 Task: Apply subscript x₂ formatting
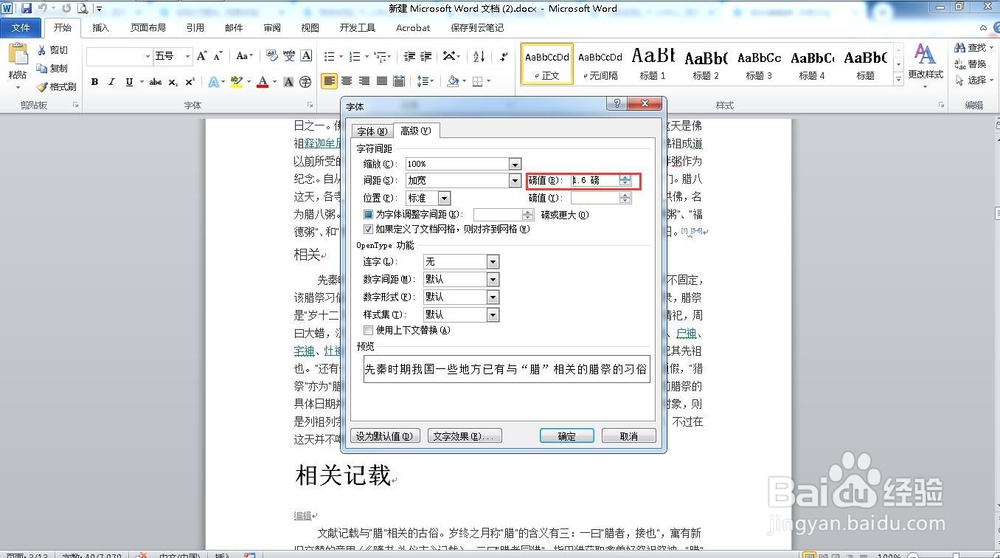173,82
